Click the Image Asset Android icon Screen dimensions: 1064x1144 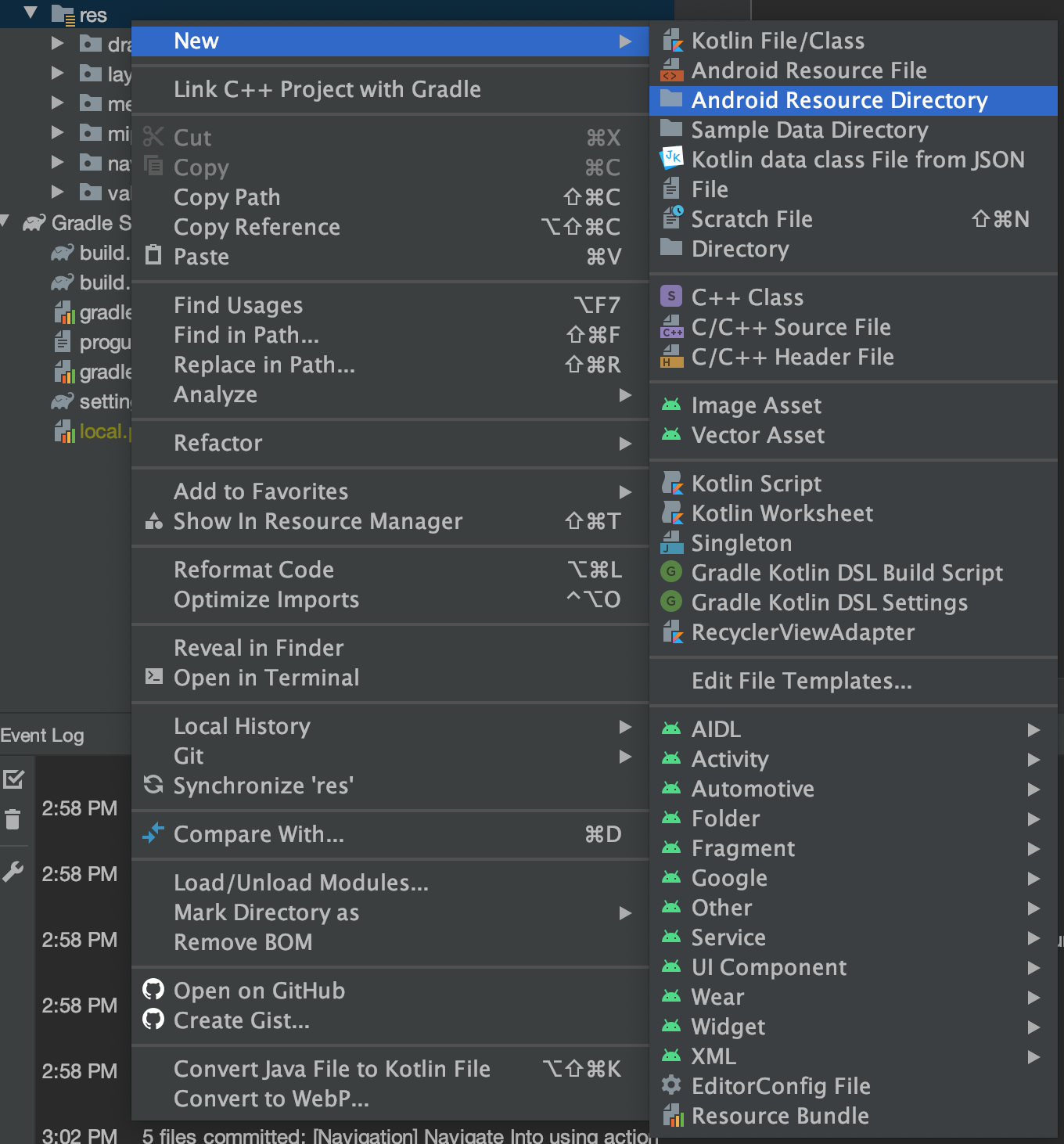pos(671,405)
